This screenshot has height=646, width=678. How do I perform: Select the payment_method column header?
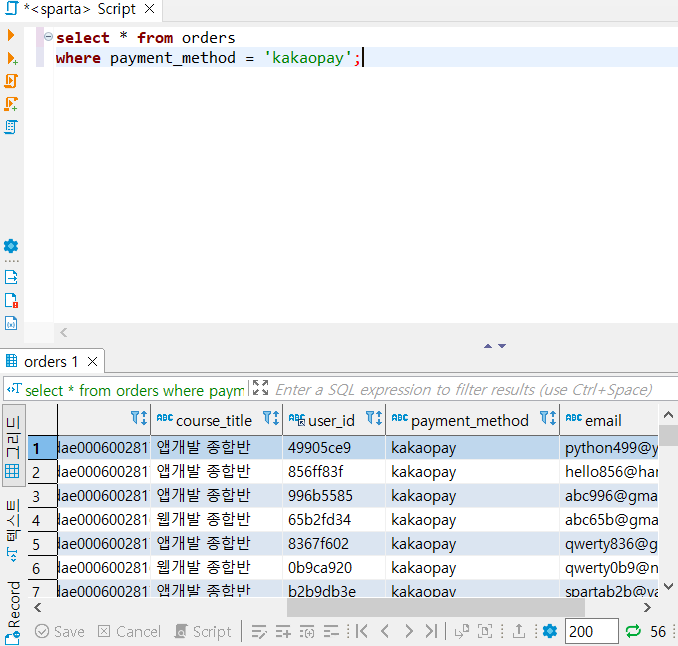[470, 420]
